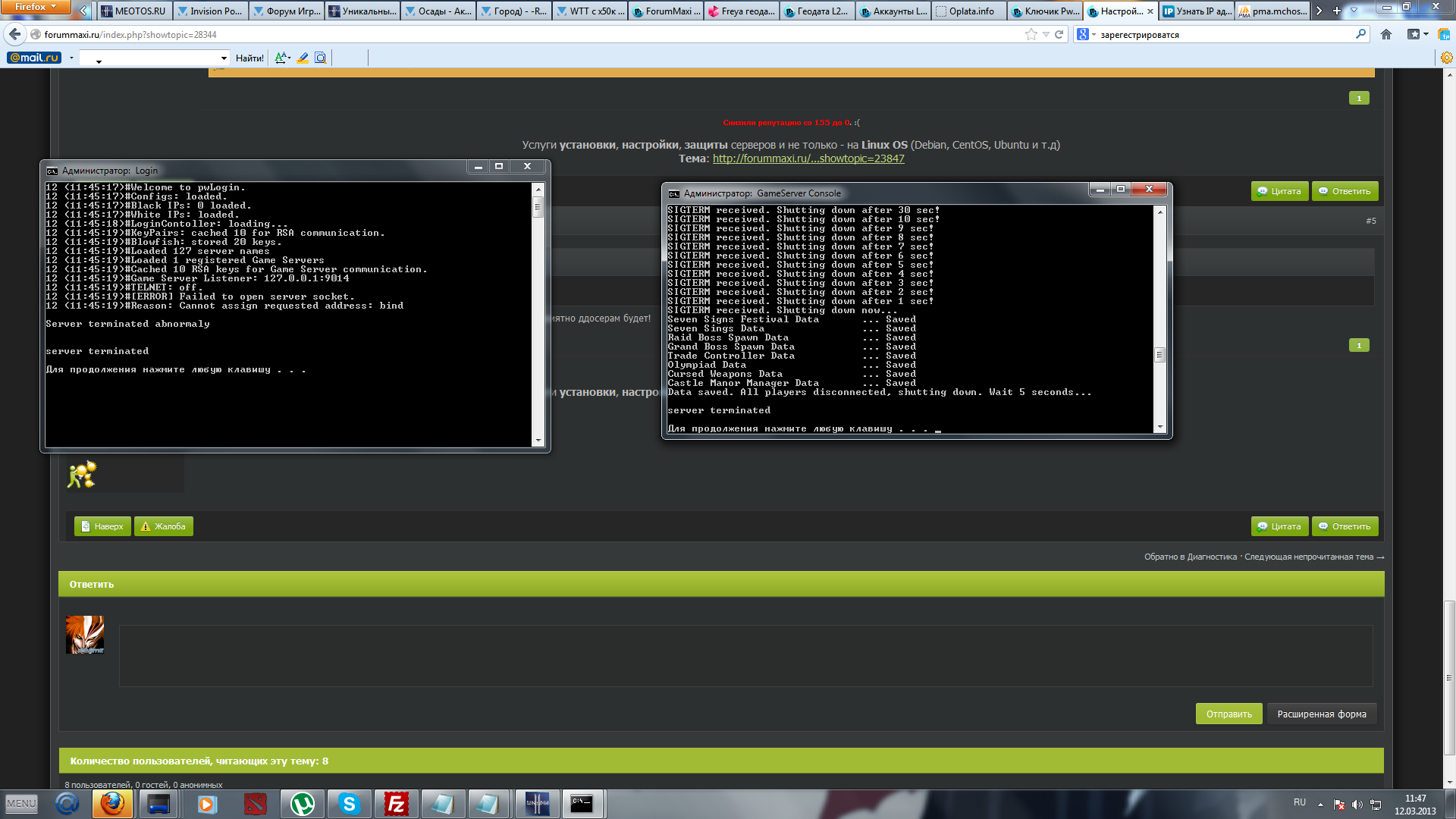The width and height of the screenshot is (1456, 819).
Task: Click the URL address bar
Action: click(x=531, y=34)
